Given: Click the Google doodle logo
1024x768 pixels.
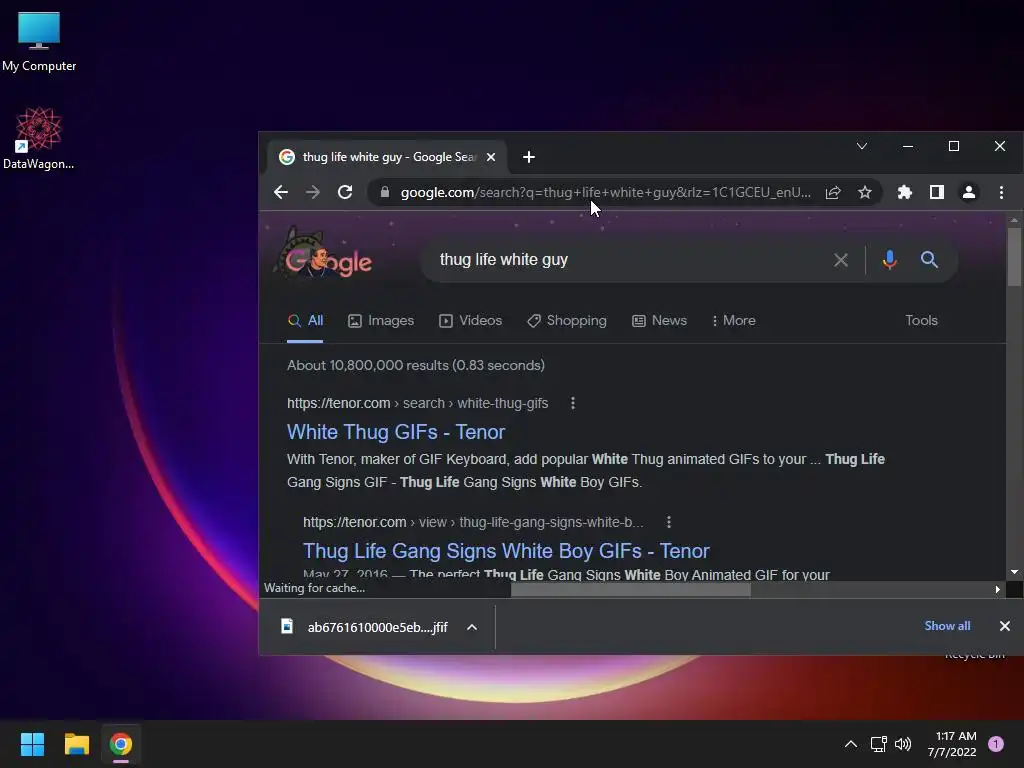Looking at the screenshot, I should pos(323,255).
